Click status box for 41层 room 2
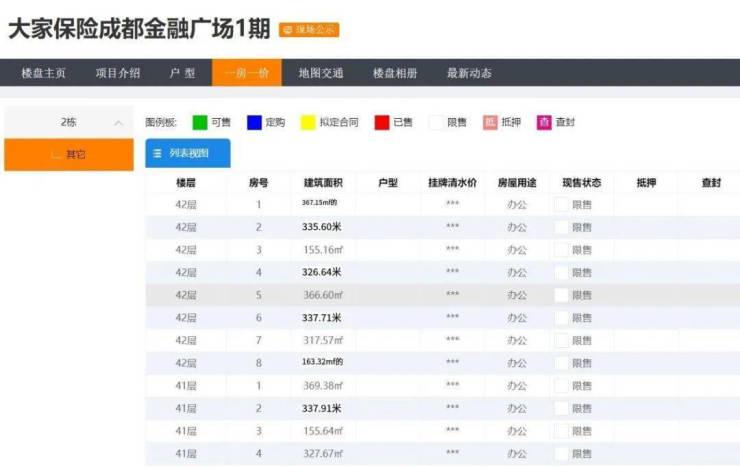Image resolution: width=740 pixels, height=467 pixels. (561, 408)
